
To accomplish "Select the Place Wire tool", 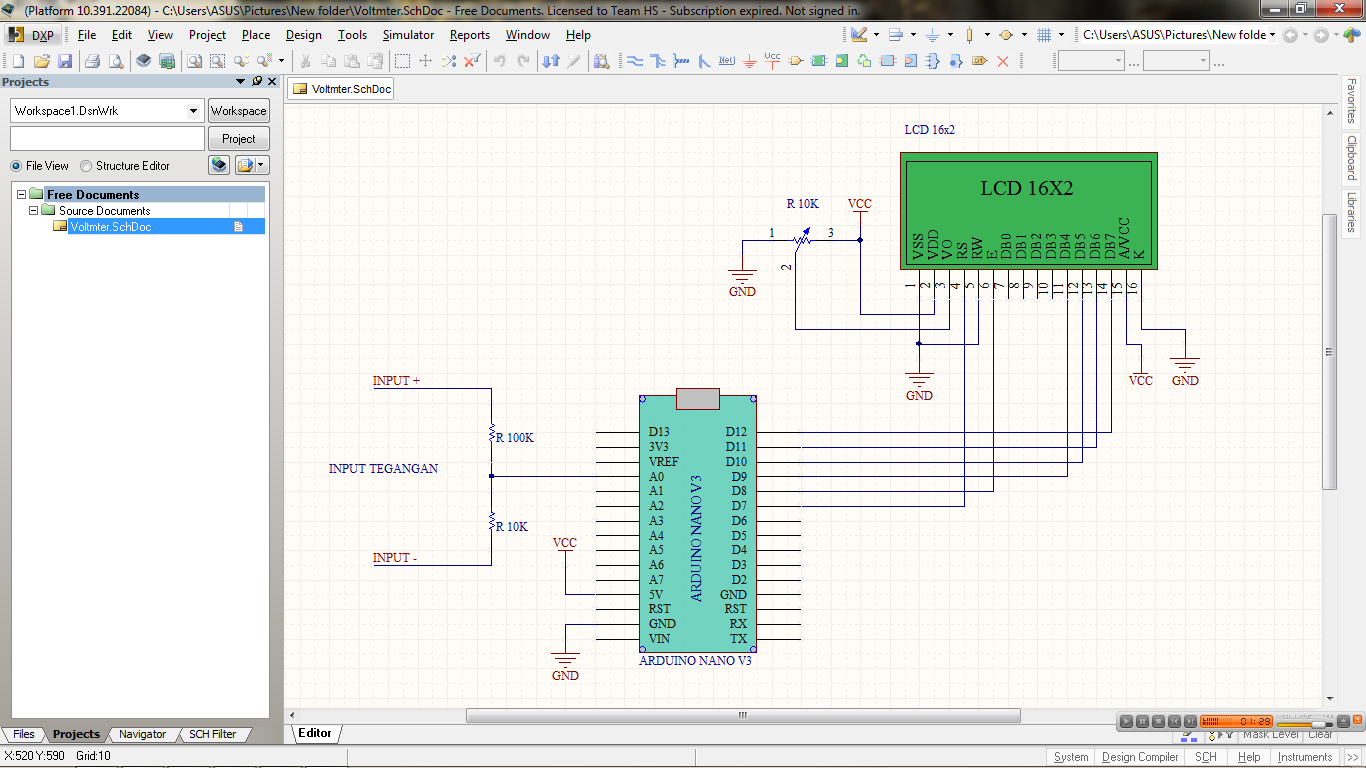I will coord(637,60).
